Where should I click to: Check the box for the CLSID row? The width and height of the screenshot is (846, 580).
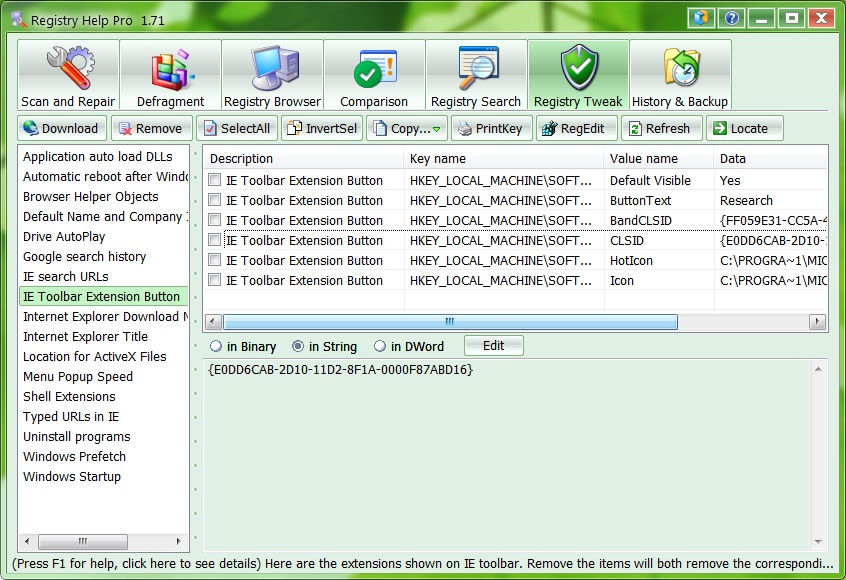click(215, 240)
